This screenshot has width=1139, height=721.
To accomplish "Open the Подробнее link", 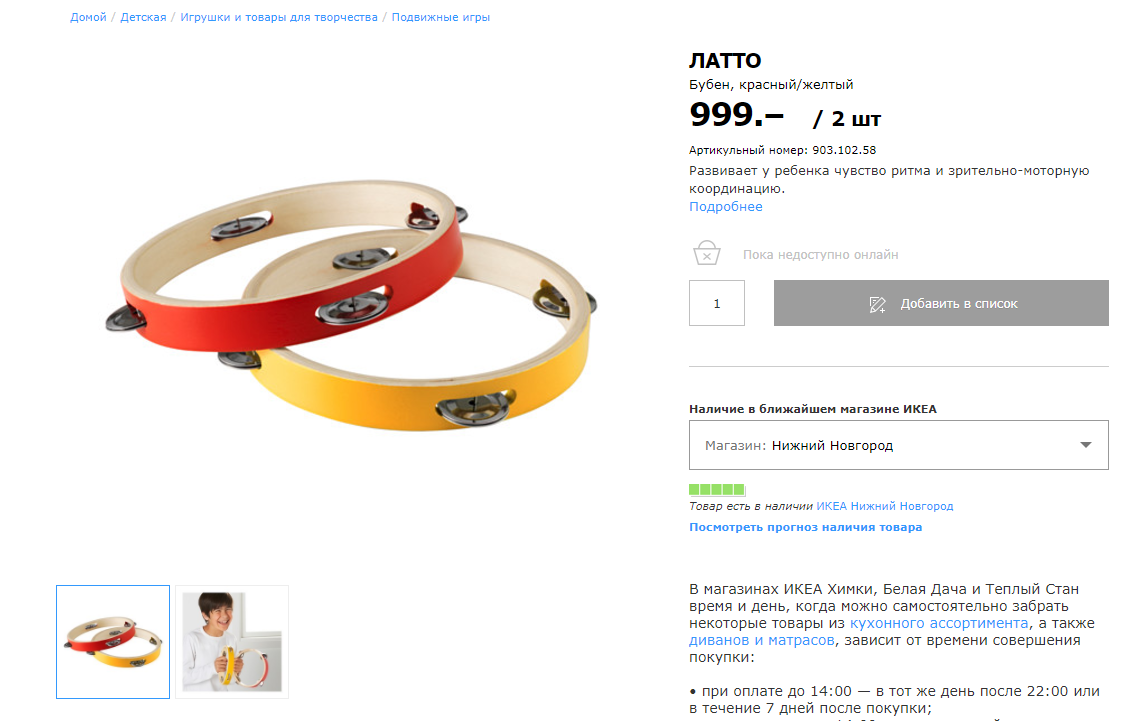I will (x=726, y=206).
